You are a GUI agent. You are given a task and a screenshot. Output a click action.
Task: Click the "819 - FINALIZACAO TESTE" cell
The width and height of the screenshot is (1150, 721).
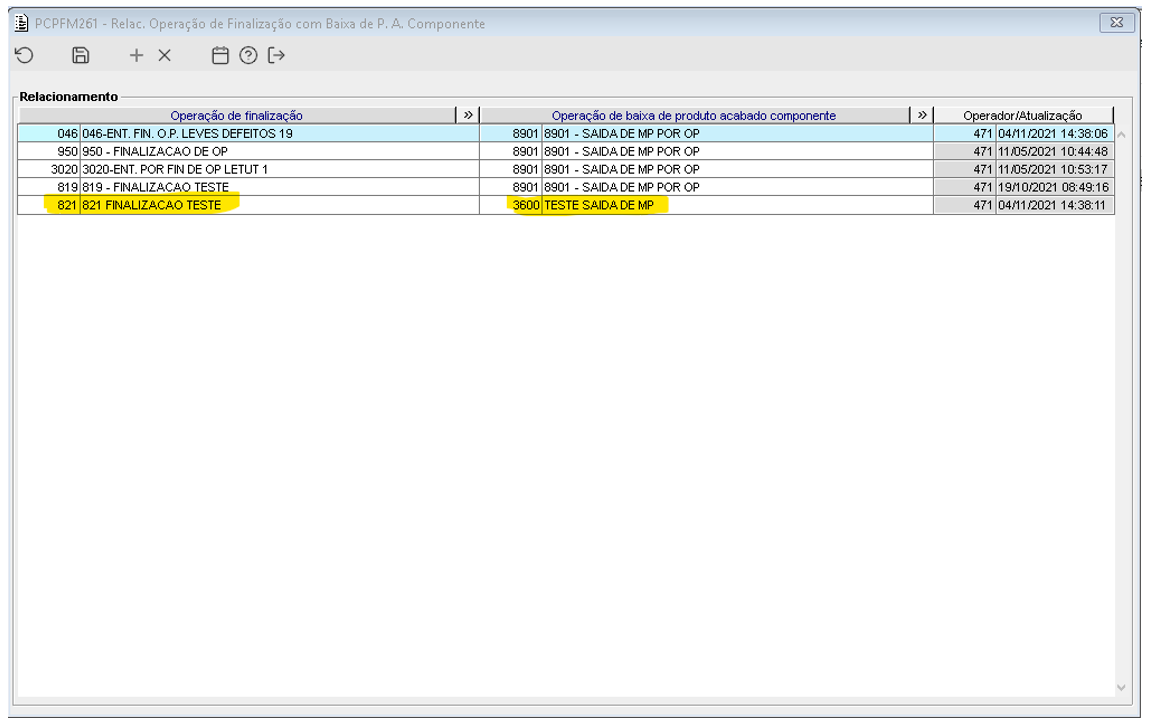[x=155, y=187]
